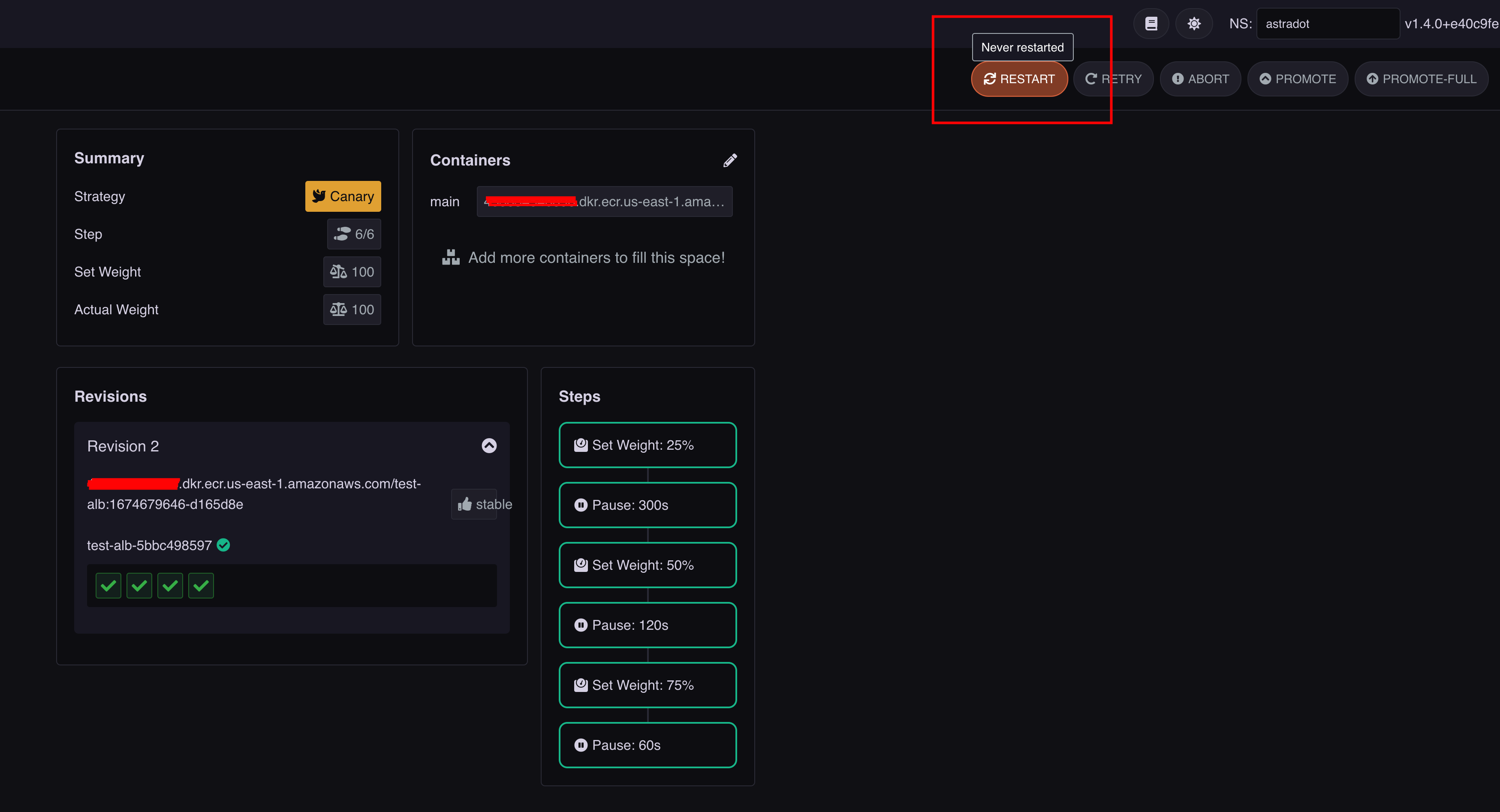Image resolution: width=1500 pixels, height=812 pixels.
Task: Click the RESTART button
Action: (1020, 78)
